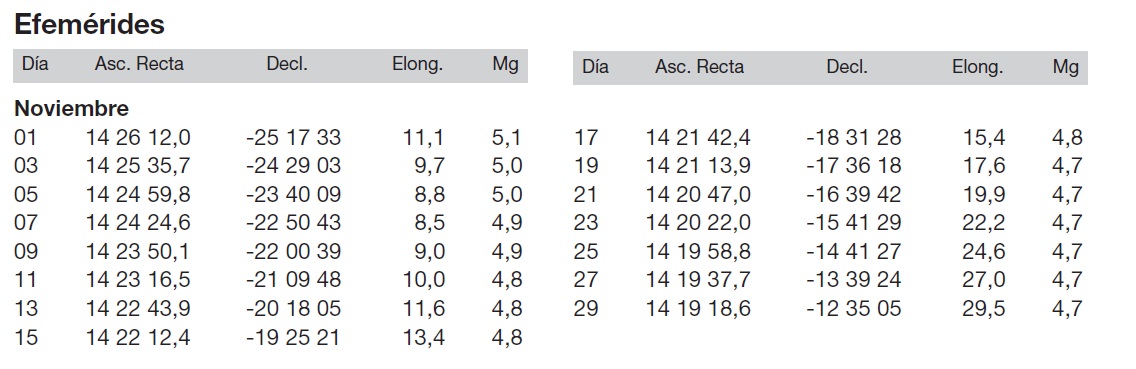Select the right Día column header
This screenshot has width=1136, height=369.
click(x=596, y=67)
